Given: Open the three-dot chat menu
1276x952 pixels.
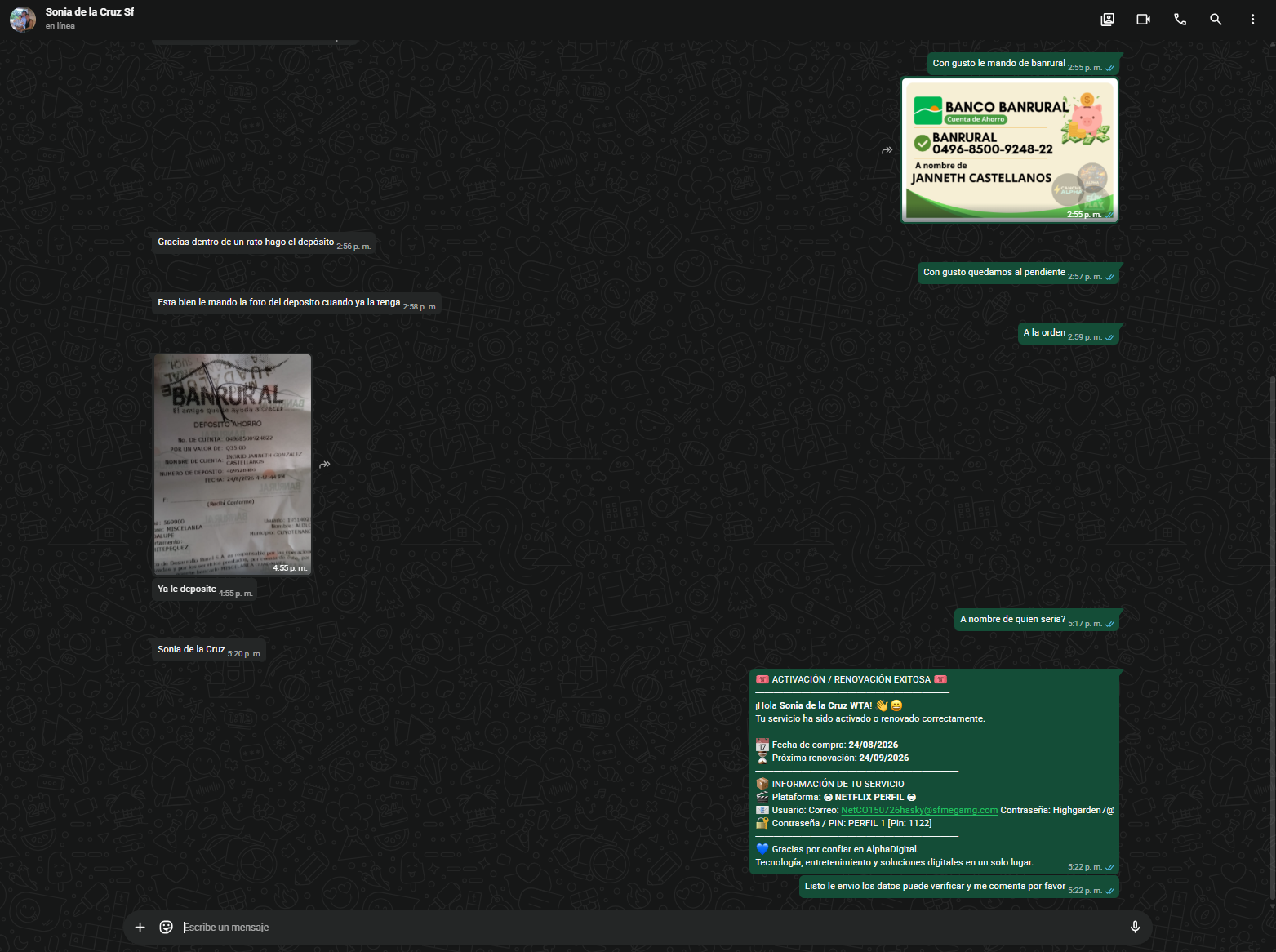Looking at the screenshot, I should pyautogui.click(x=1252, y=20).
